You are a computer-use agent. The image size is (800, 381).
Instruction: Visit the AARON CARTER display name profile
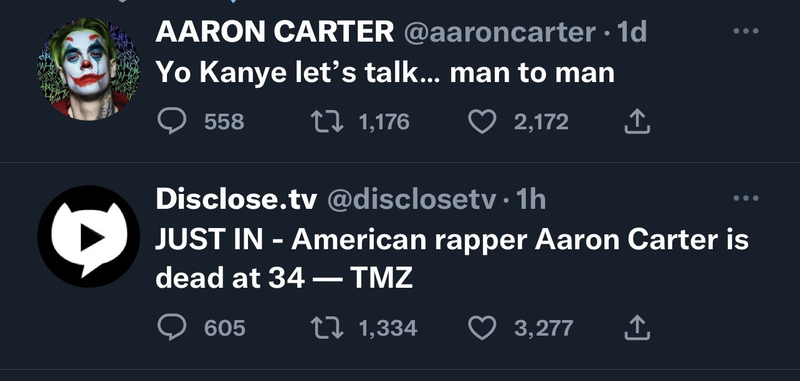coord(275,32)
